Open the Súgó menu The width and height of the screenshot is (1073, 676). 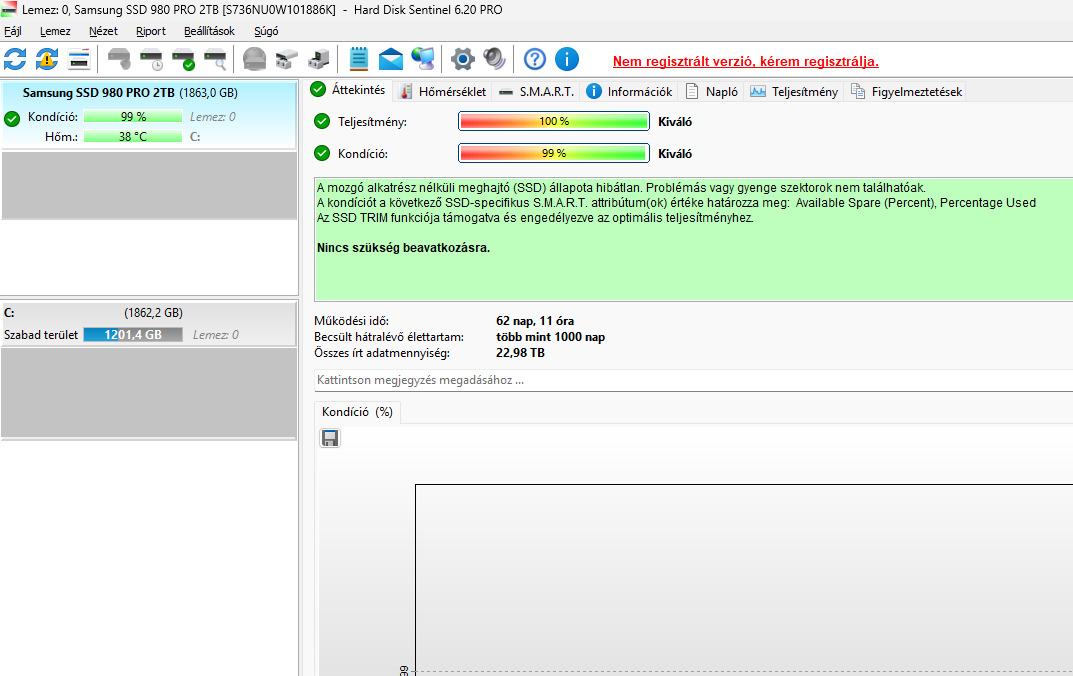[266, 31]
